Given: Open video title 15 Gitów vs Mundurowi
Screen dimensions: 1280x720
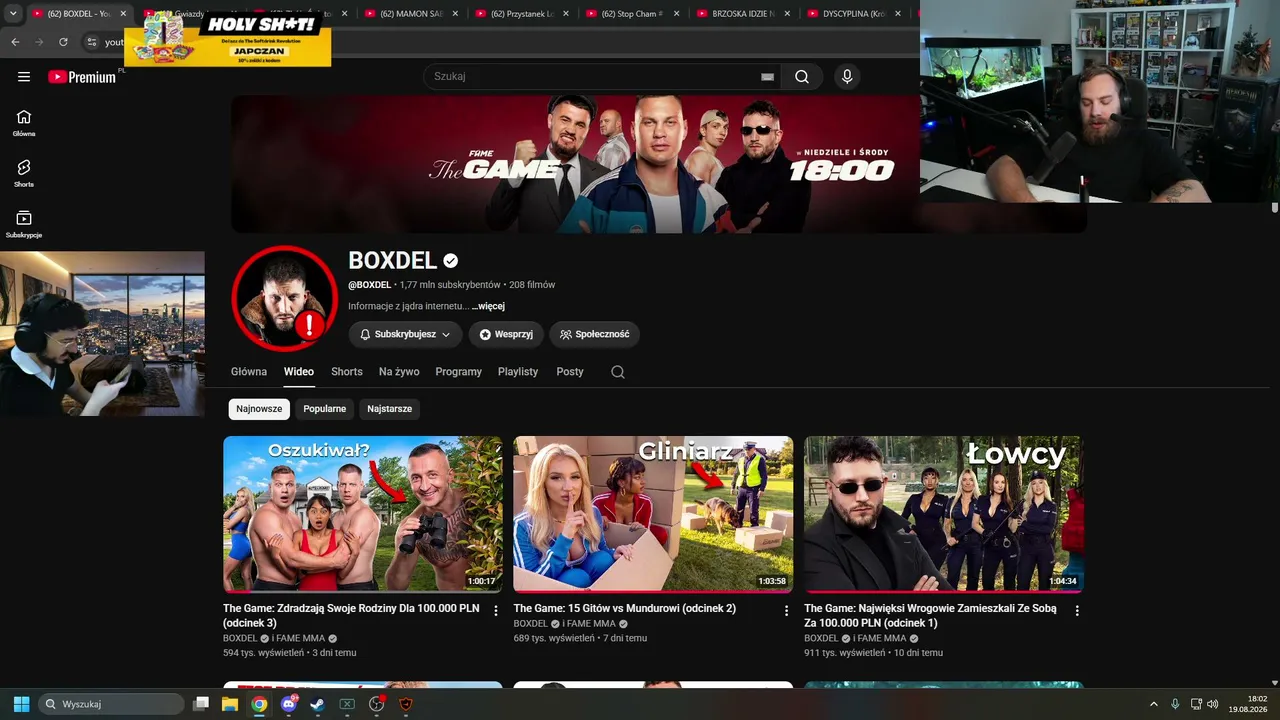Looking at the screenshot, I should [x=625, y=608].
